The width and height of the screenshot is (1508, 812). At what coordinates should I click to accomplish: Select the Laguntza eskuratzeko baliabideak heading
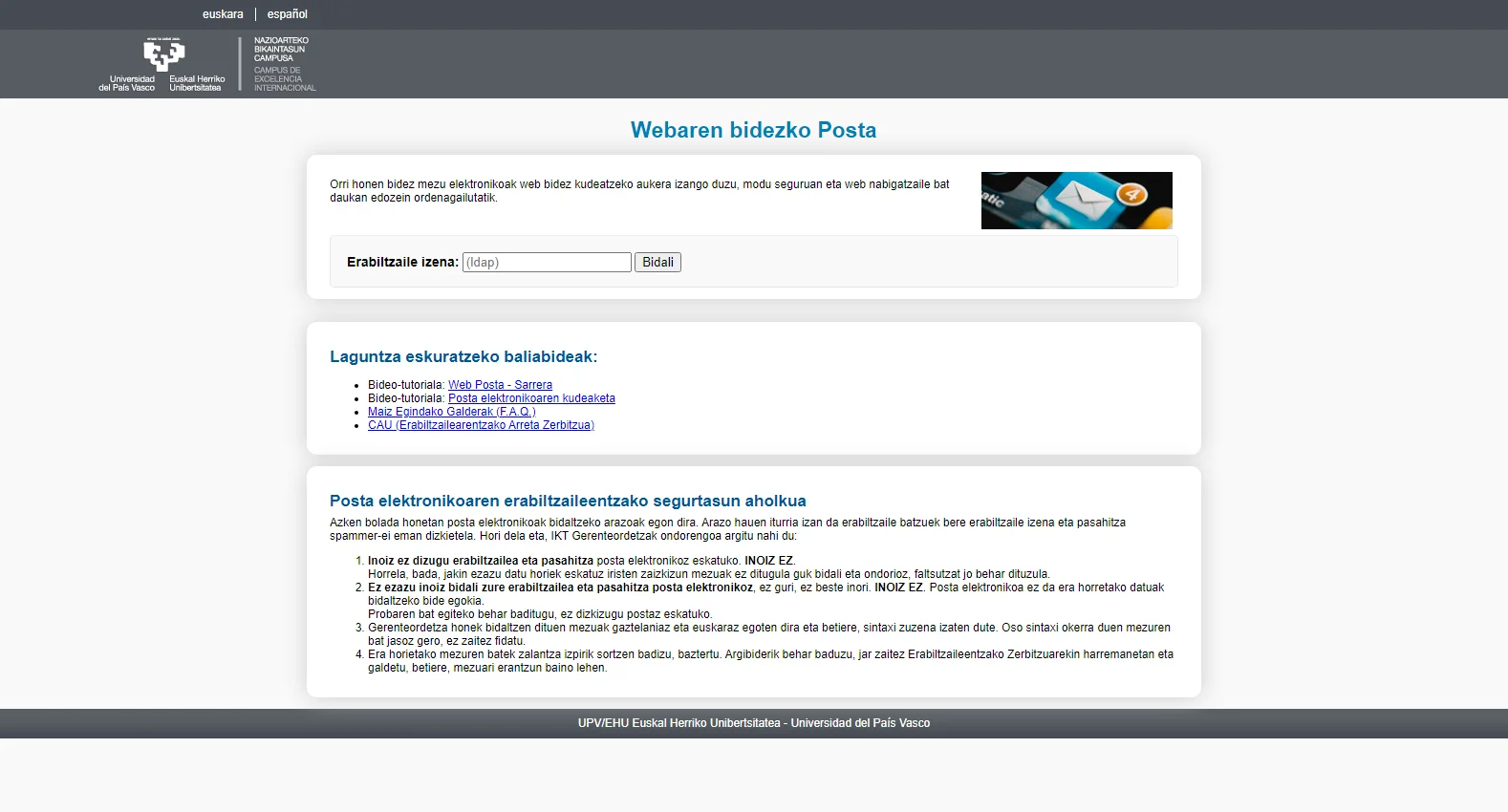pos(463,356)
